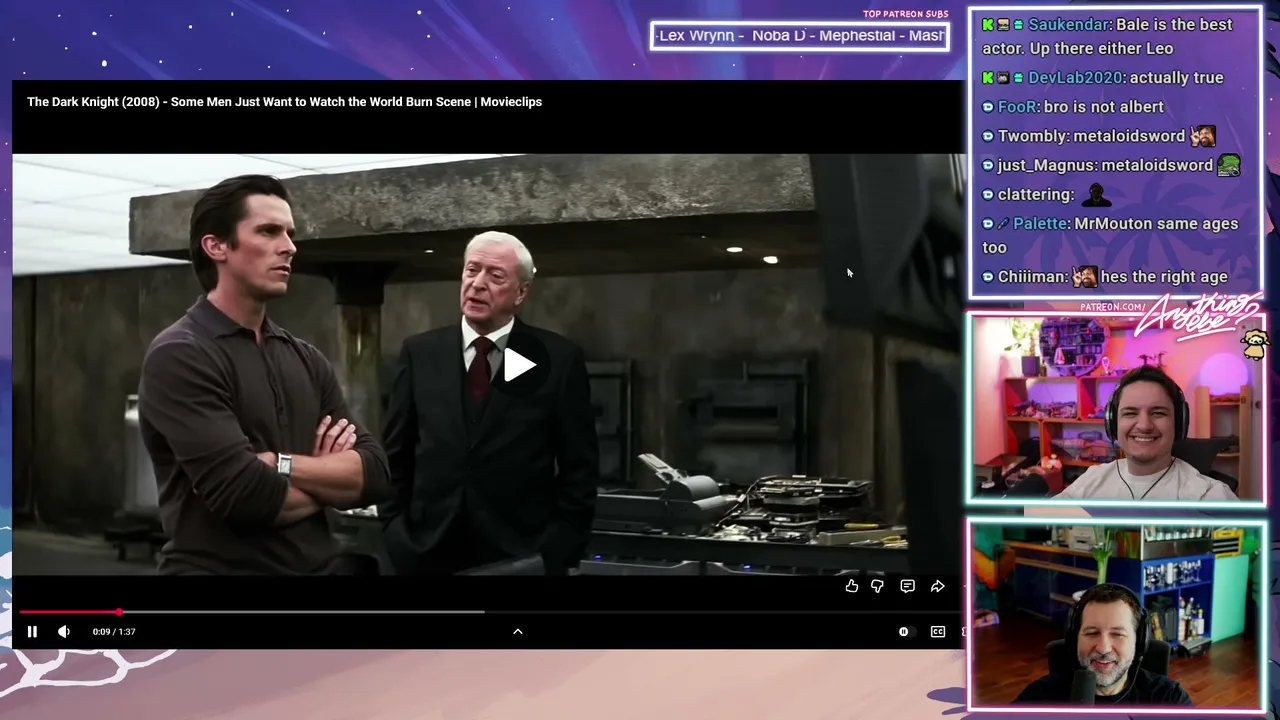Click Twombly's username in chat
The width and height of the screenshot is (1280, 720).
click(1031, 136)
